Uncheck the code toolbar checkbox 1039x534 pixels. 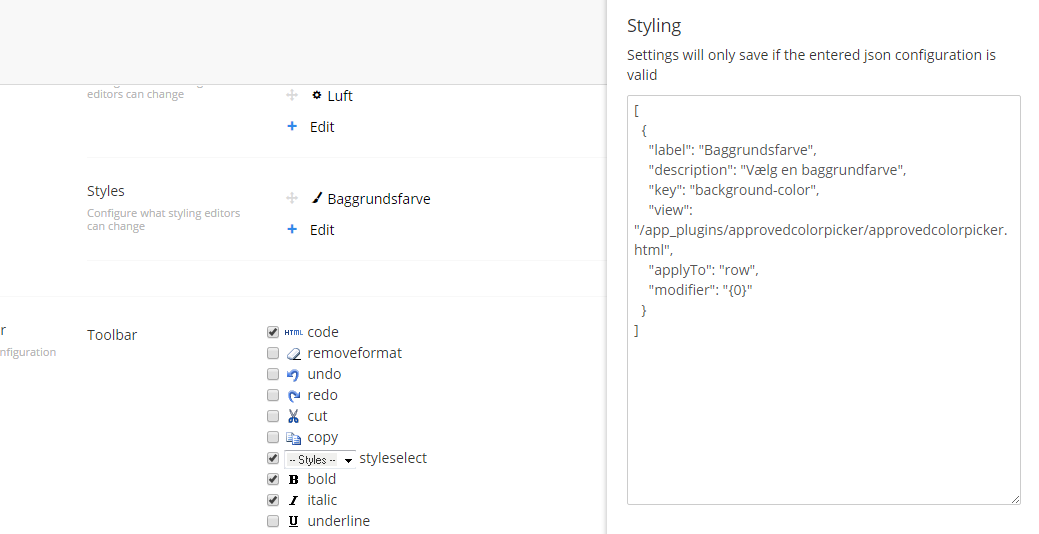[x=272, y=332]
